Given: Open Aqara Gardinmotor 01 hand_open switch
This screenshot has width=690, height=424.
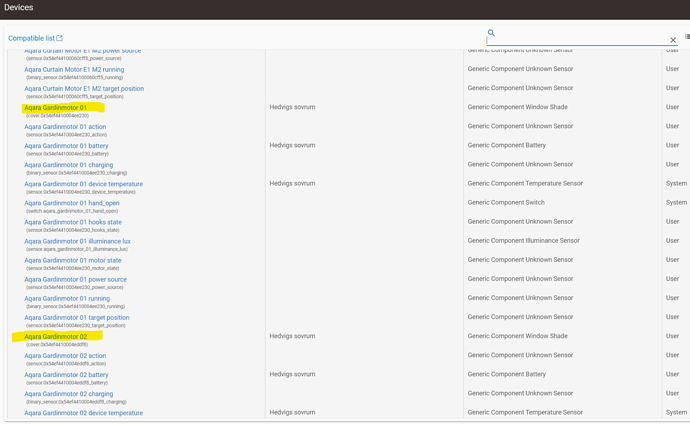Looking at the screenshot, I should 72,203.
